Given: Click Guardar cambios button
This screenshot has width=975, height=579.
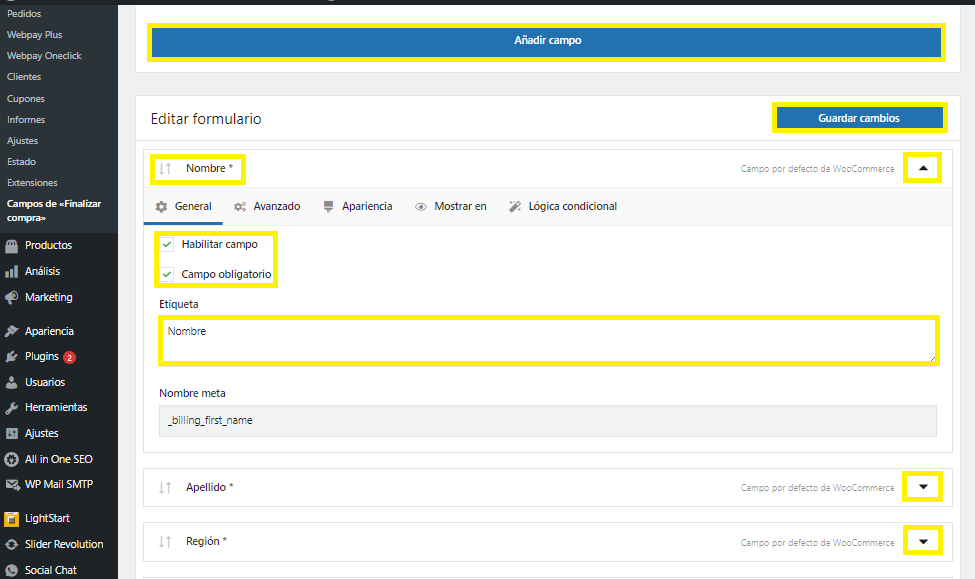Looking at the screenshot, I should 859,118.
